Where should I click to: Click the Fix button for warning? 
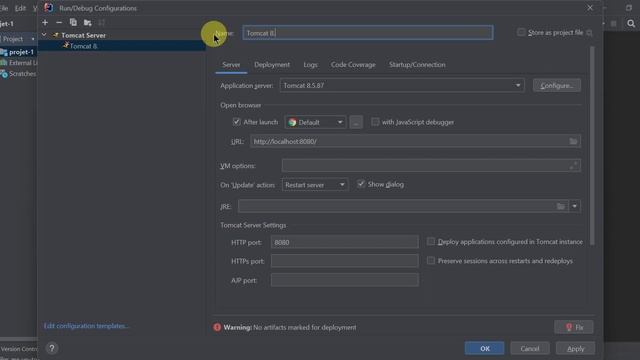click(x=573, y=327)
